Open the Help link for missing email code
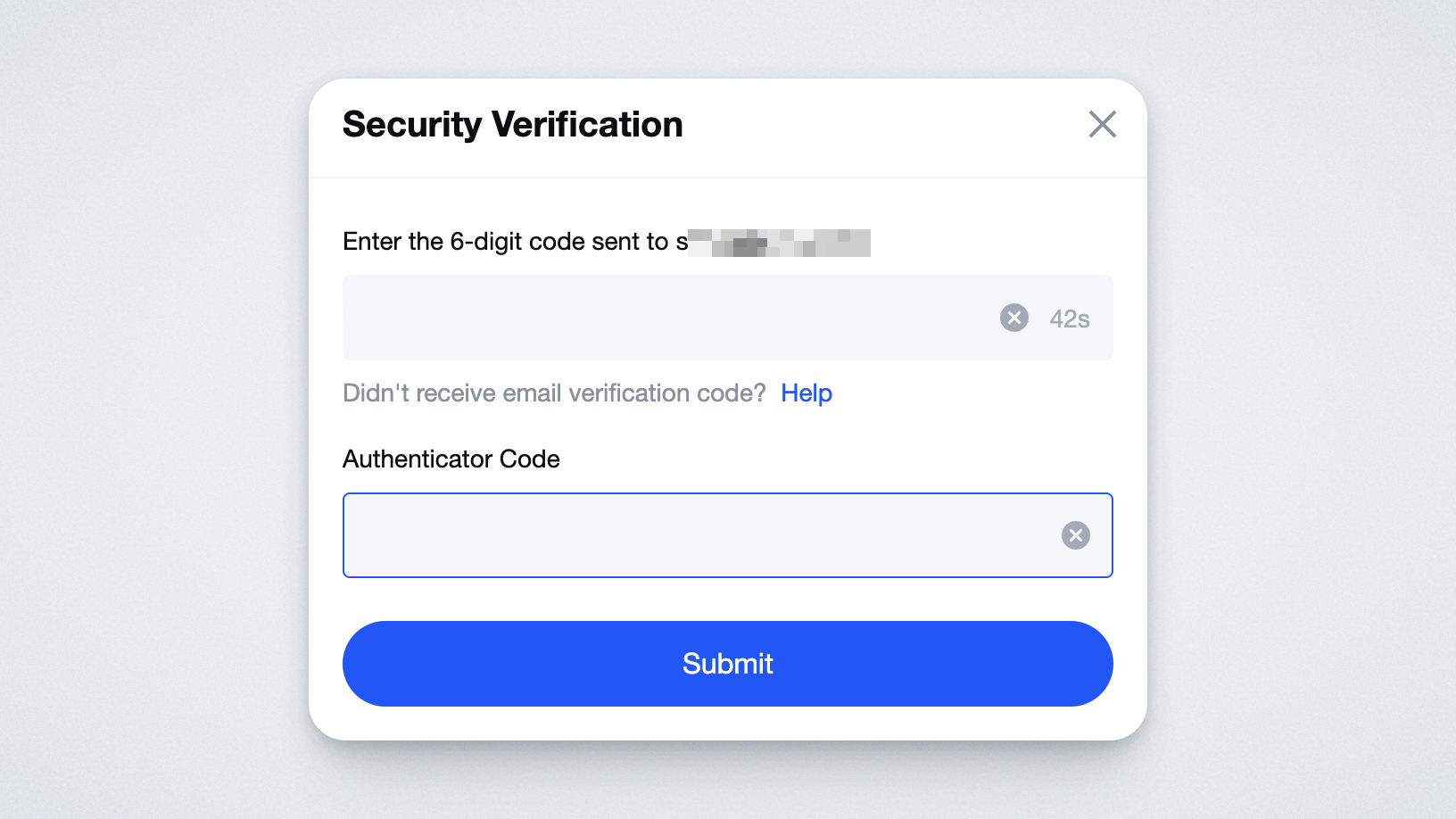The width and height of the screenshot is (1456, 819). (807, 393)
